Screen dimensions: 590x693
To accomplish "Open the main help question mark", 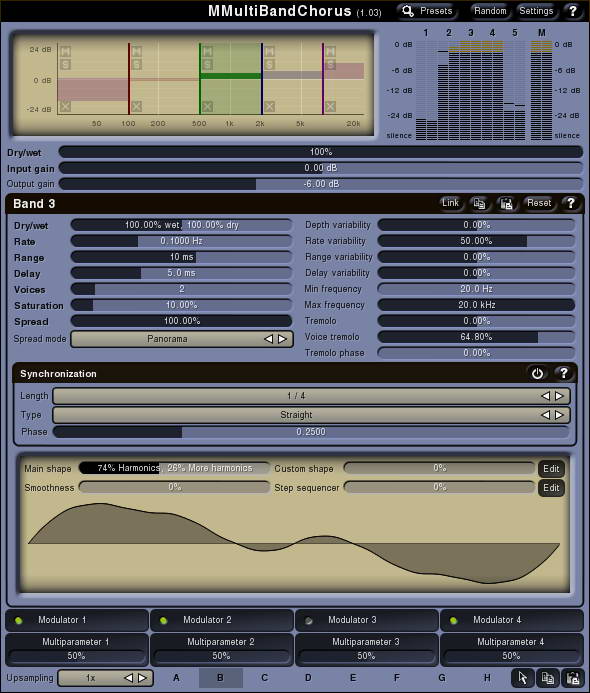I will [x=572, y=11].
